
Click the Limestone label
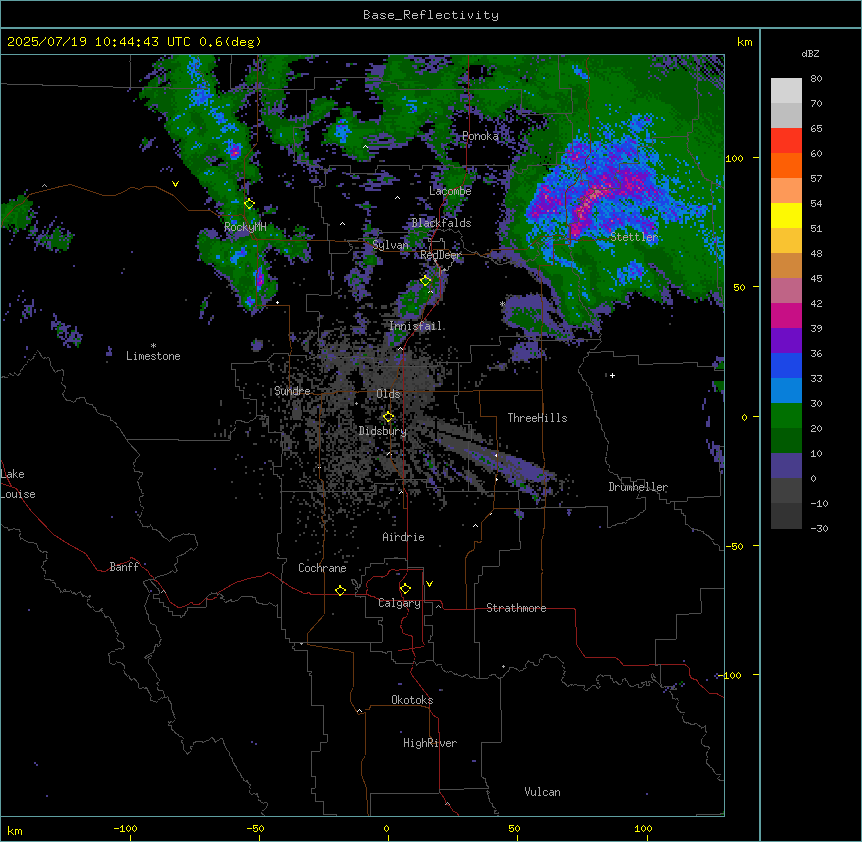click(153, 356)
